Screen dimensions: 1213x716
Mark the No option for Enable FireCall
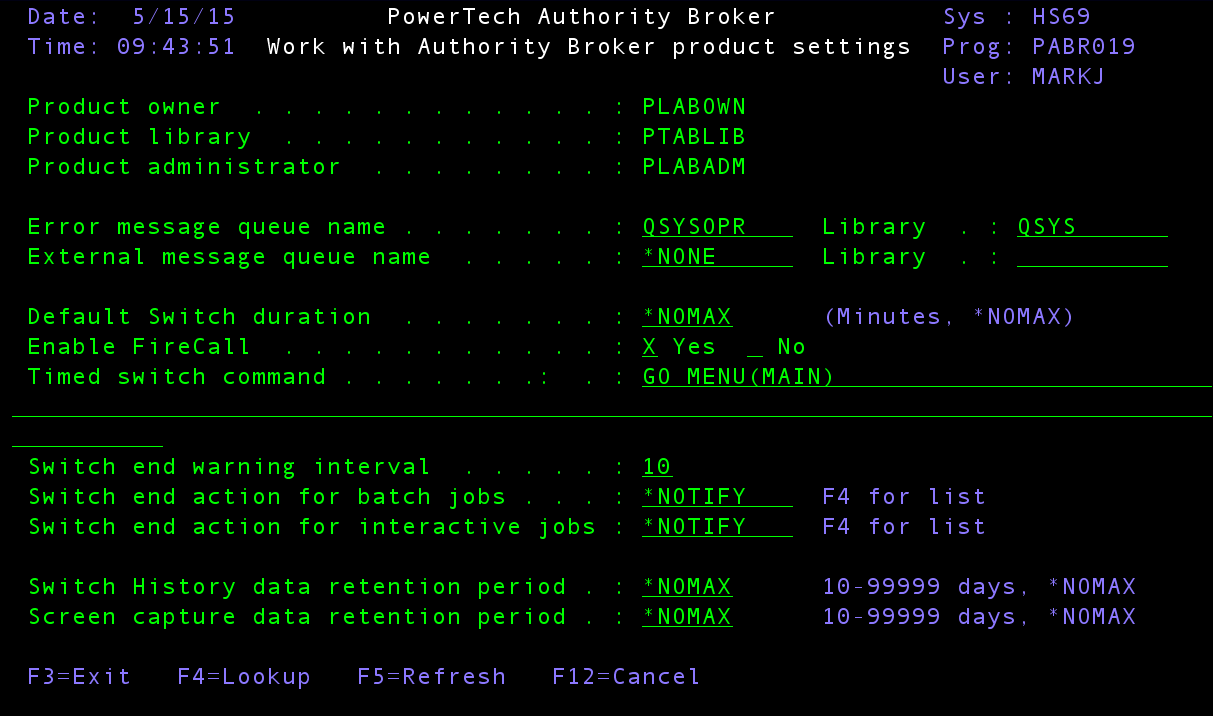pos(755,347)
